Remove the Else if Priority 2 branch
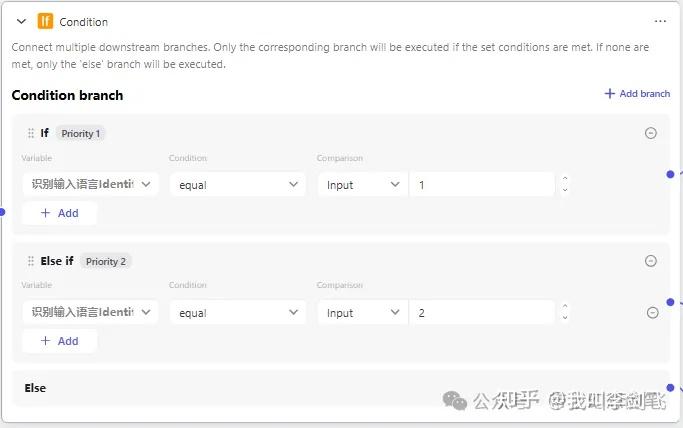683x428 pixels. 651,261
